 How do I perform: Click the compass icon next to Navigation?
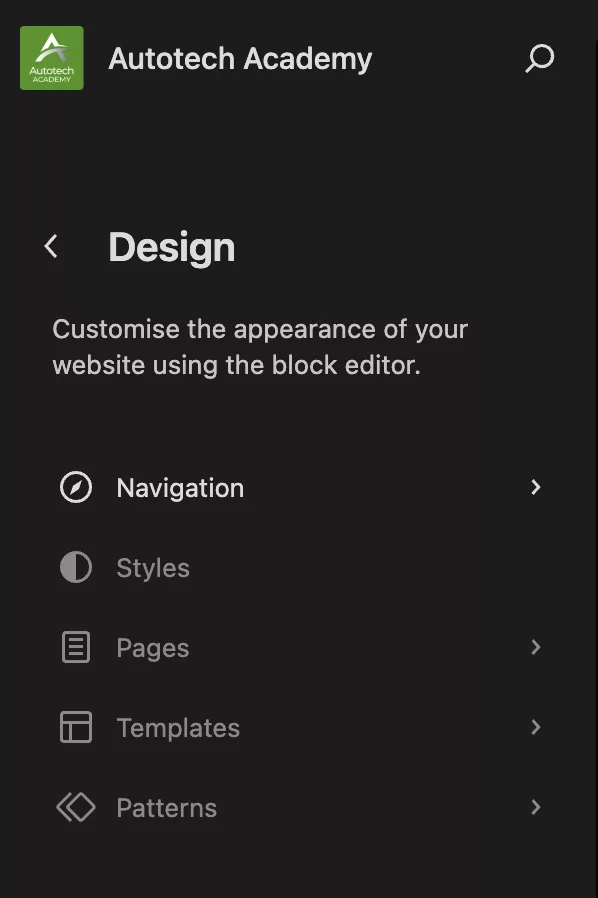point(76,487)
